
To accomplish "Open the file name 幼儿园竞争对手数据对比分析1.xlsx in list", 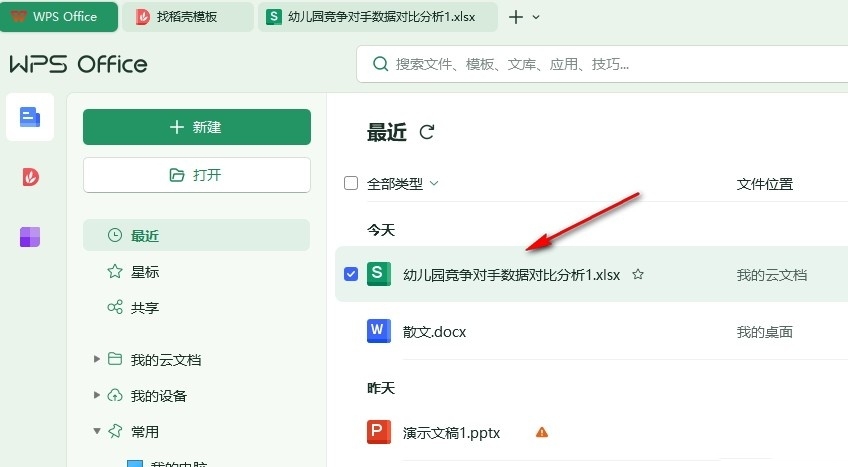I will click(511, 275).
